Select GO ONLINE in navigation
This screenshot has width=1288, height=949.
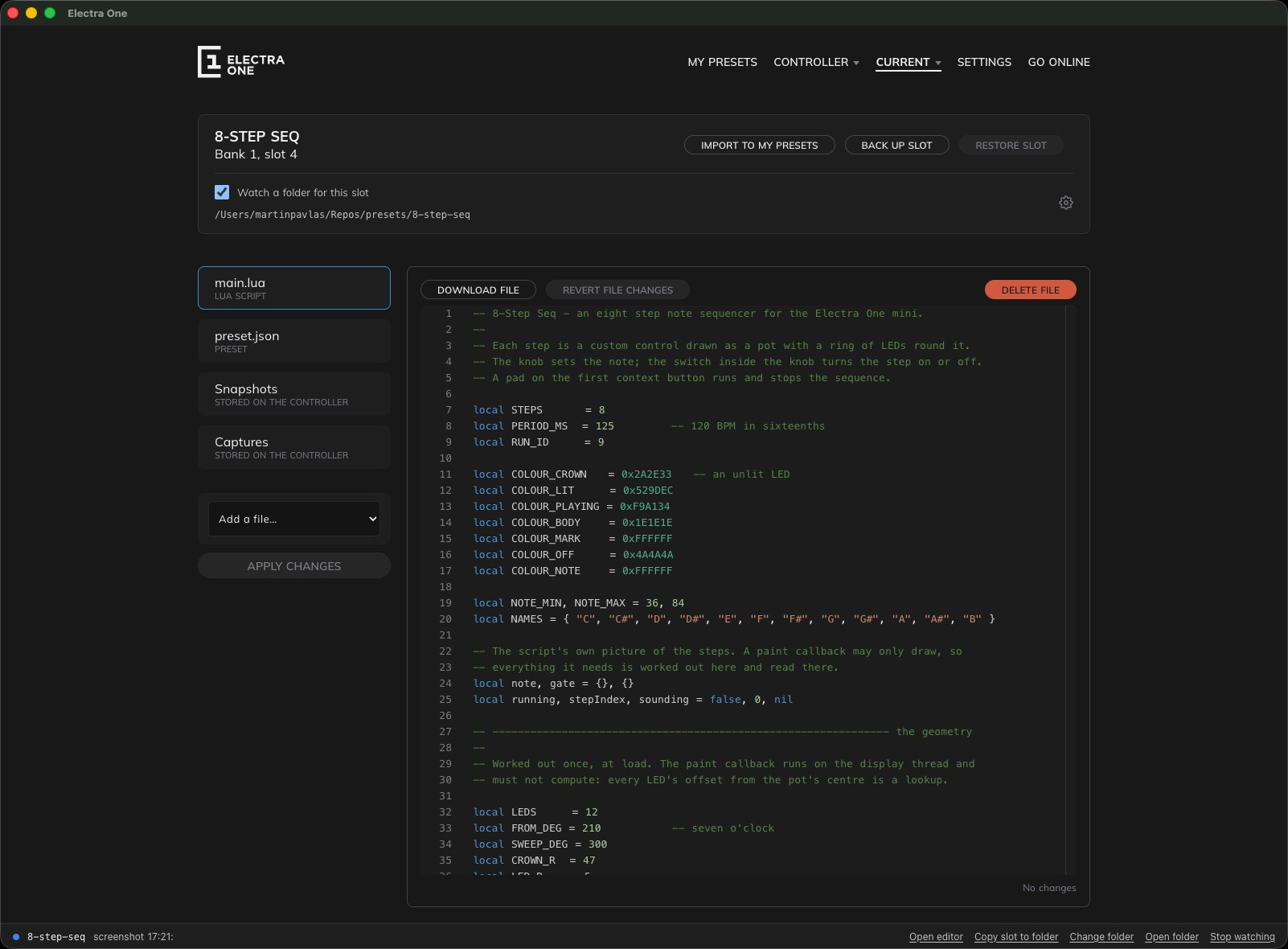tap(1059, 62)
